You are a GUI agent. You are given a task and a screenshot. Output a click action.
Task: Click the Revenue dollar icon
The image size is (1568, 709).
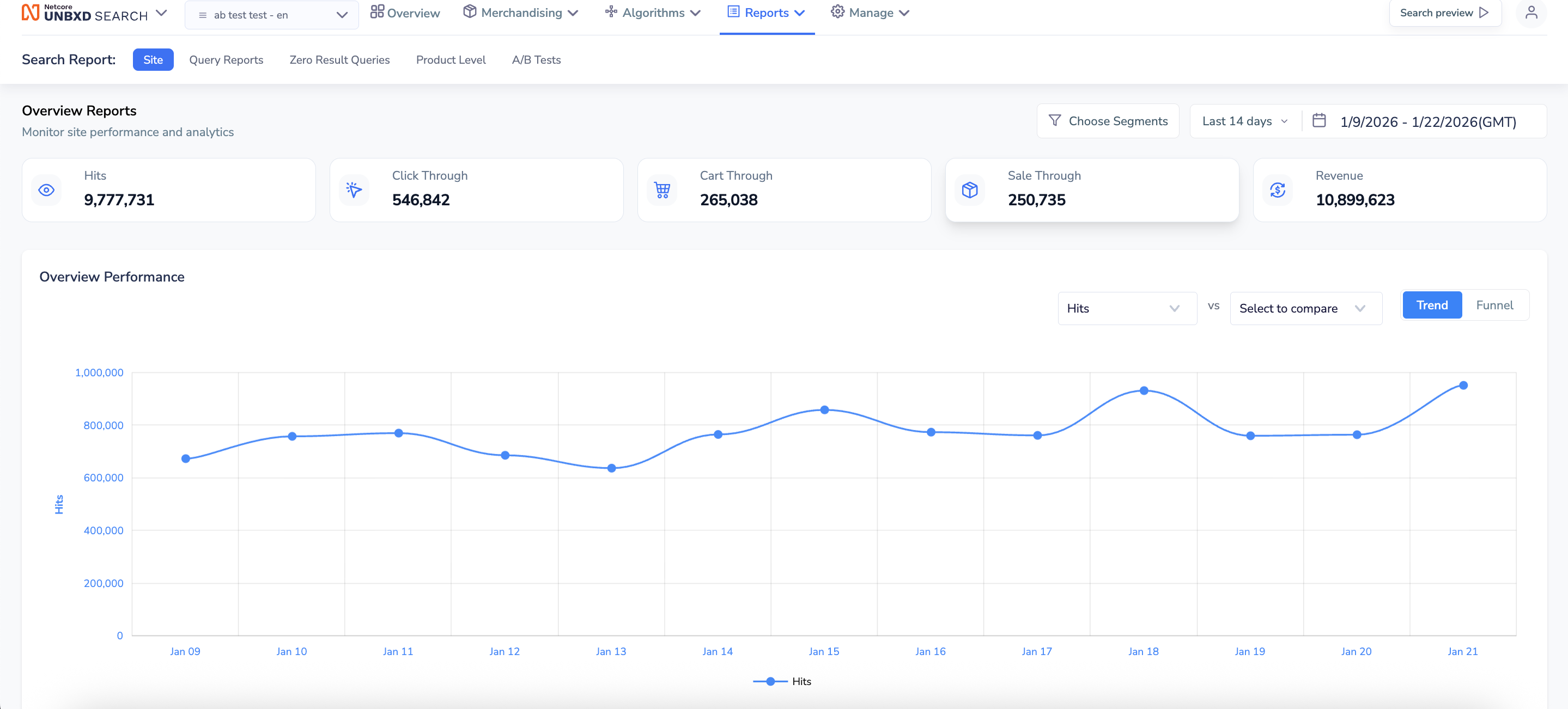point(1278,190)
